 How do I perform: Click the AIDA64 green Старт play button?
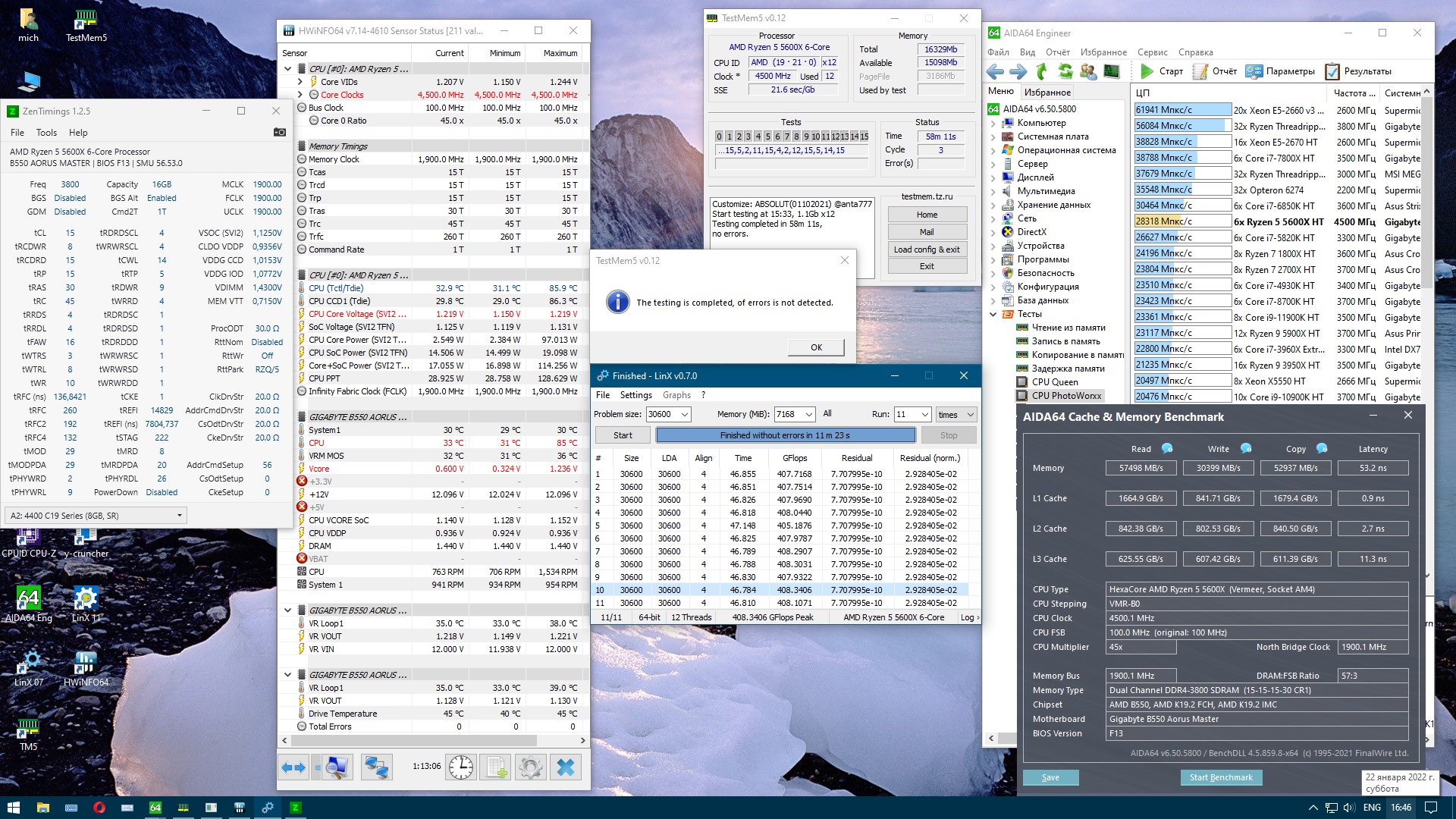1147,71
